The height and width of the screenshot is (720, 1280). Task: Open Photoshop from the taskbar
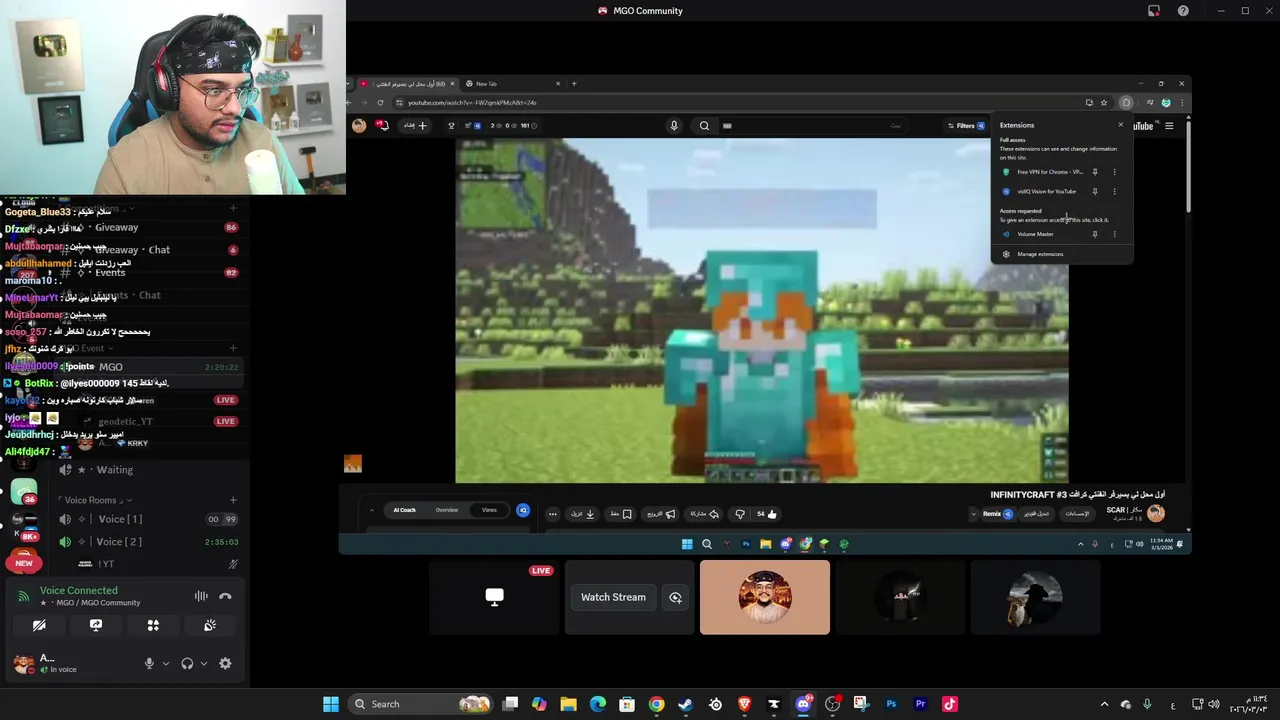891,704
